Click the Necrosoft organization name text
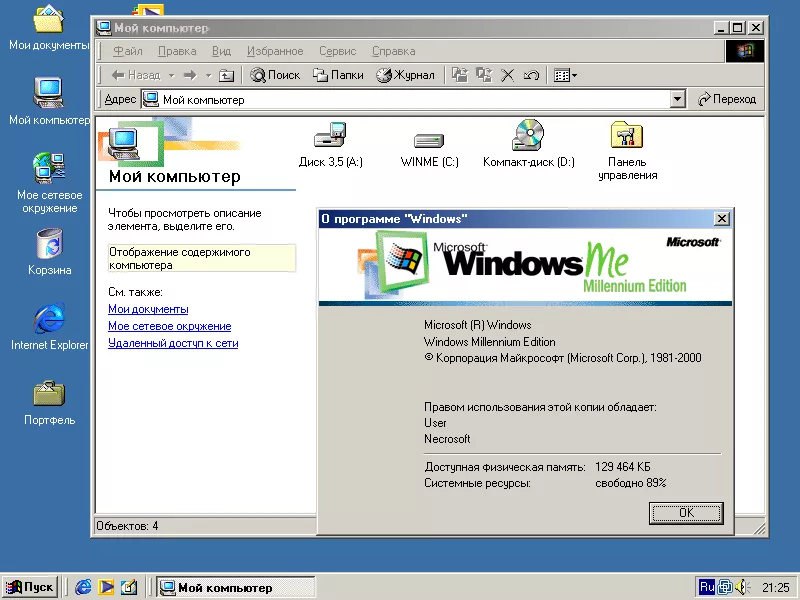The width and height of the screenshot is (800, 600). tap(447, 439)
